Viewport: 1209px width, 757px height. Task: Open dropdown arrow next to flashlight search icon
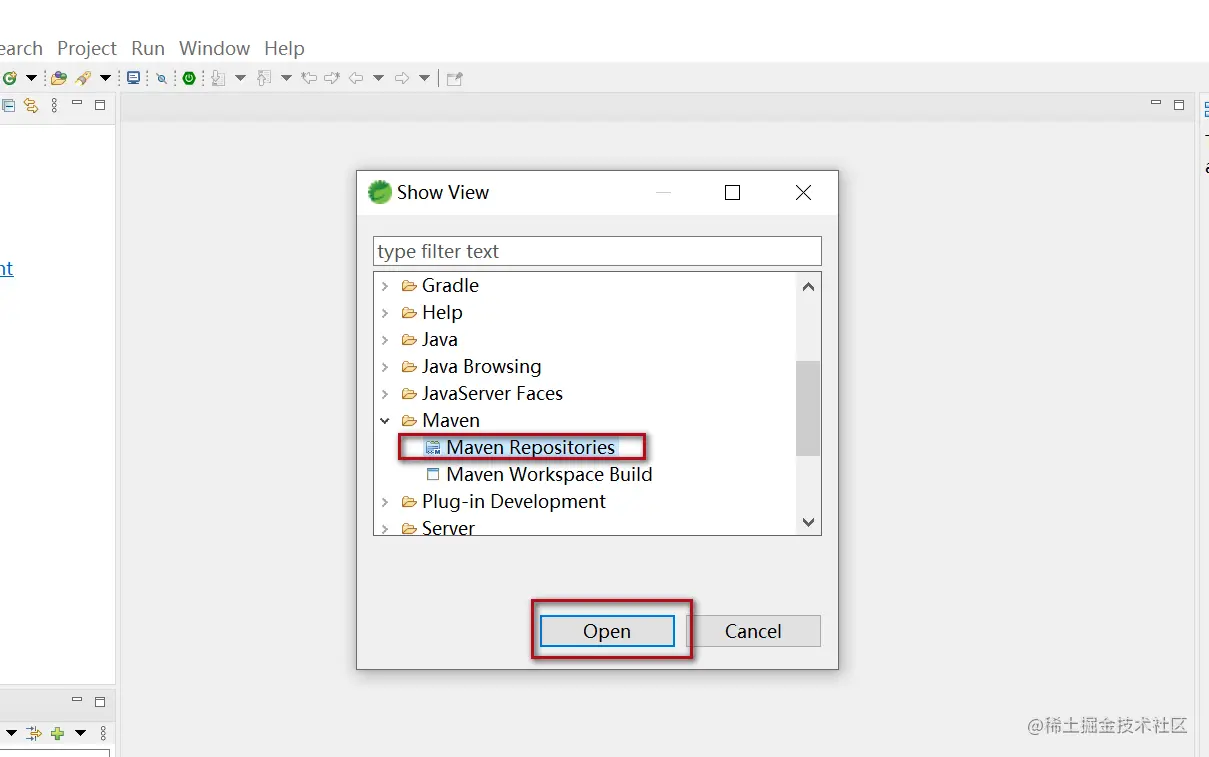(x=105, y=78)
